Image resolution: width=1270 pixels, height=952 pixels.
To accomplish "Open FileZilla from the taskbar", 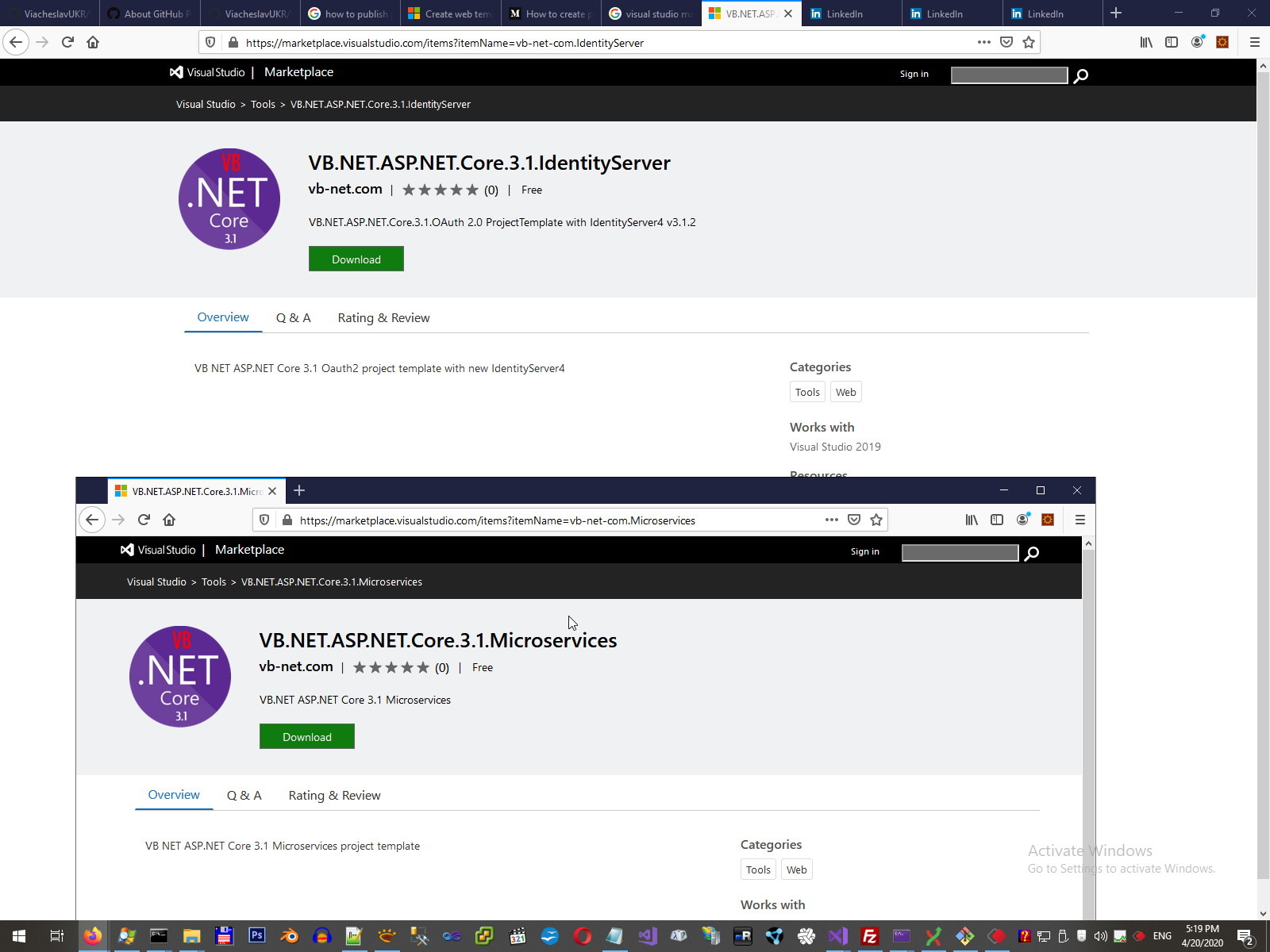I will coord(869,936).
